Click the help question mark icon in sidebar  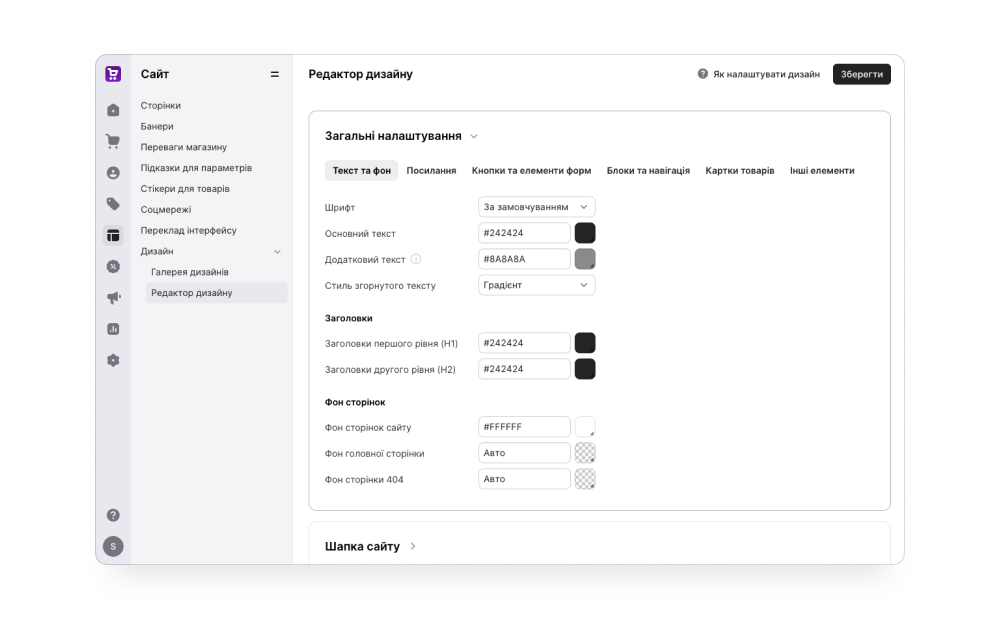113,515
